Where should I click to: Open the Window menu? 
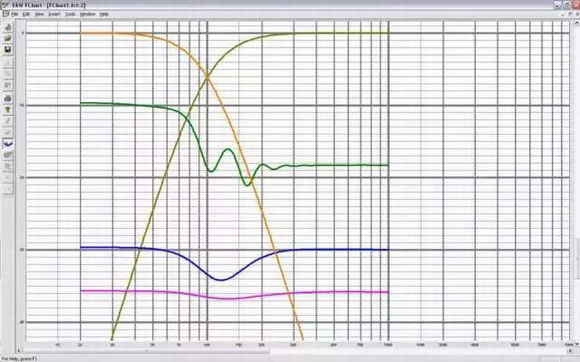[88, 14]
